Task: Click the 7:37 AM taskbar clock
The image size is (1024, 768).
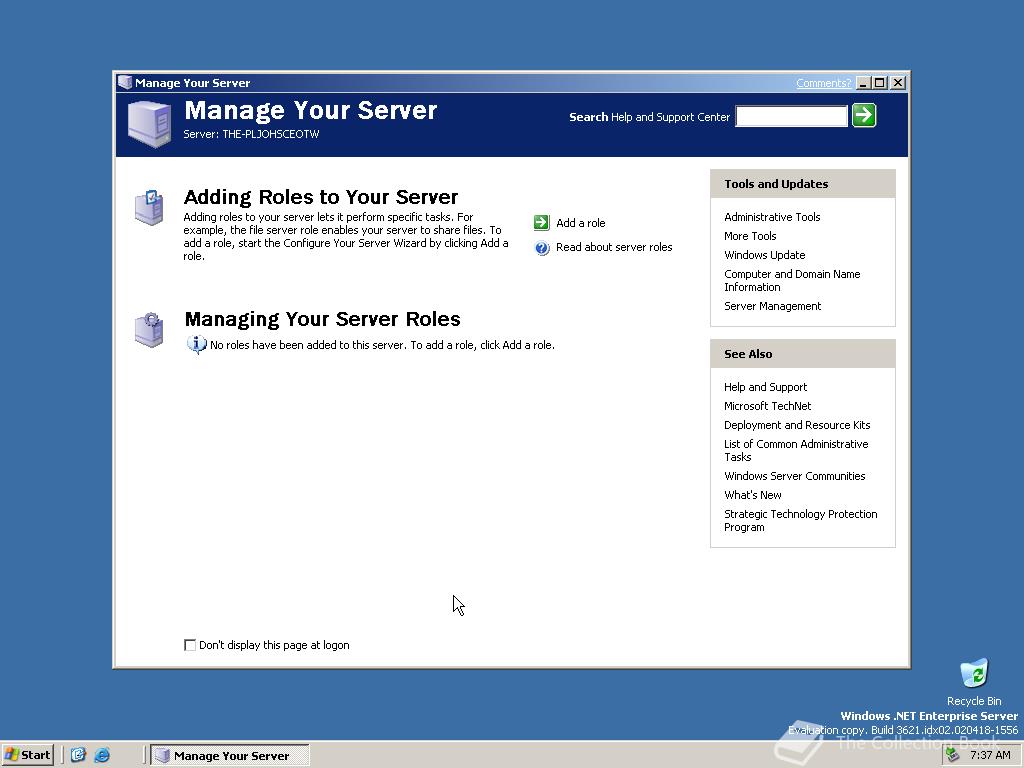Action: pos(990,755)
